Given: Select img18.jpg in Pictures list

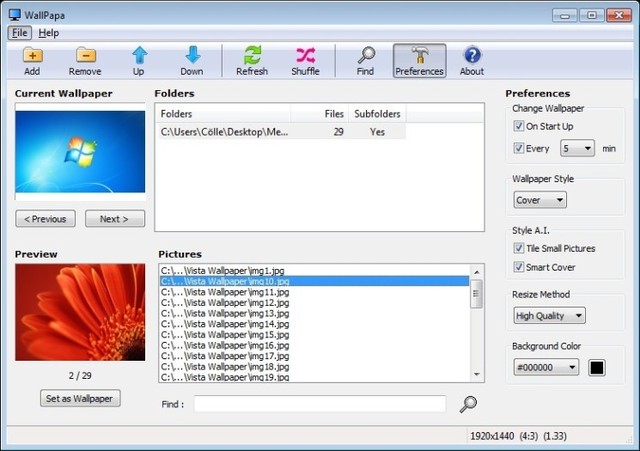Looking at the screenshot, I should [314, 366].
